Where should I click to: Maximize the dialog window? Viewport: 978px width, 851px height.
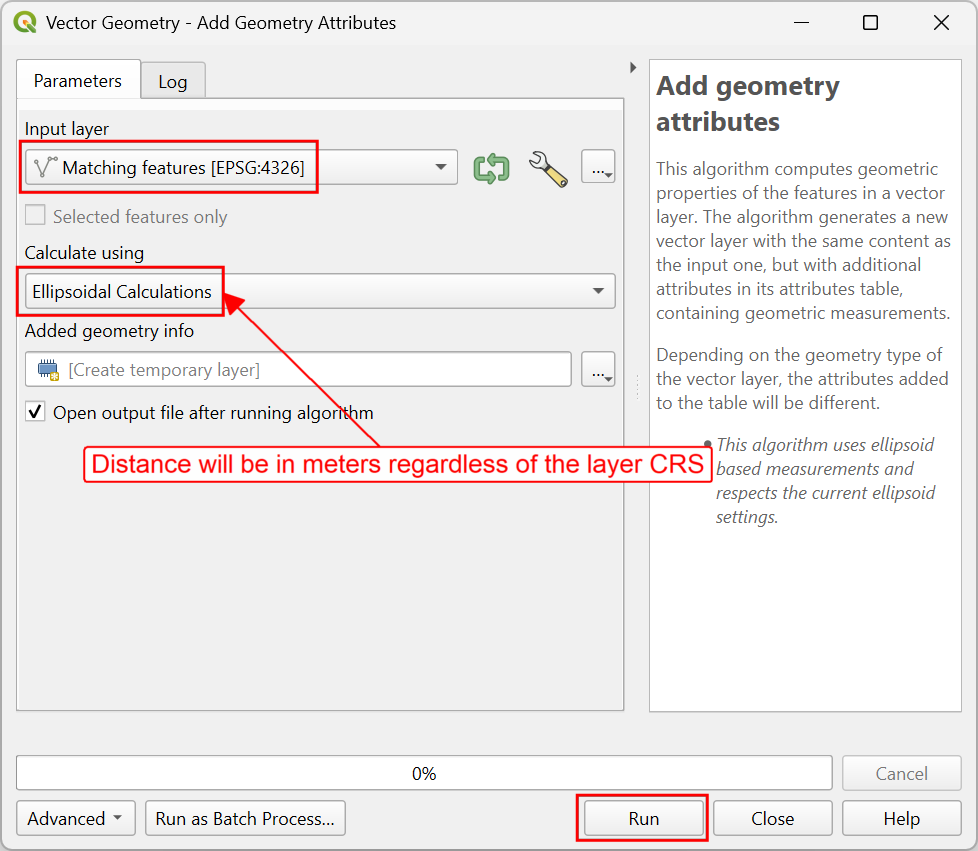pos(870,23)
